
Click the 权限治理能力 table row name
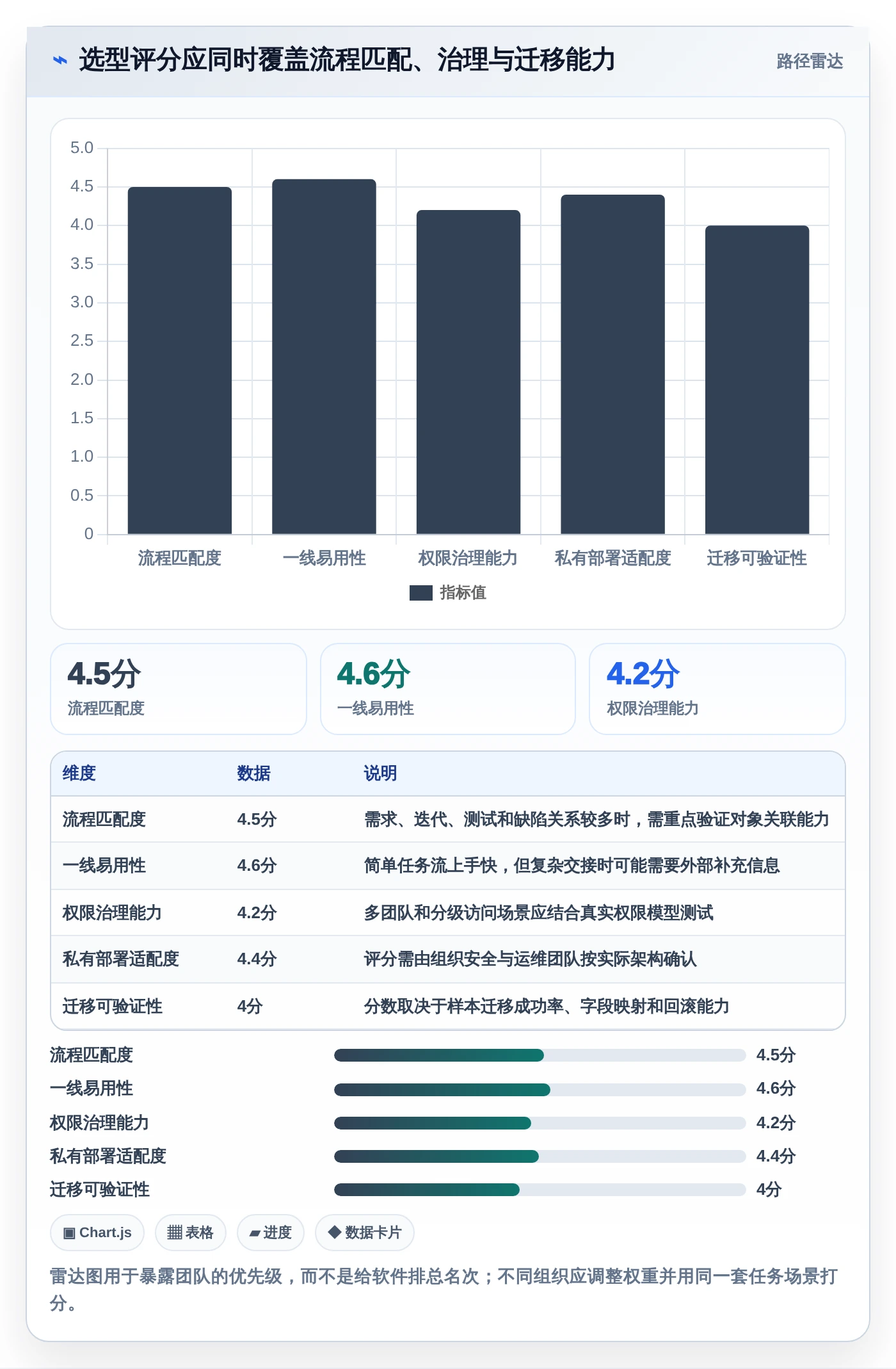coord(112,913)
